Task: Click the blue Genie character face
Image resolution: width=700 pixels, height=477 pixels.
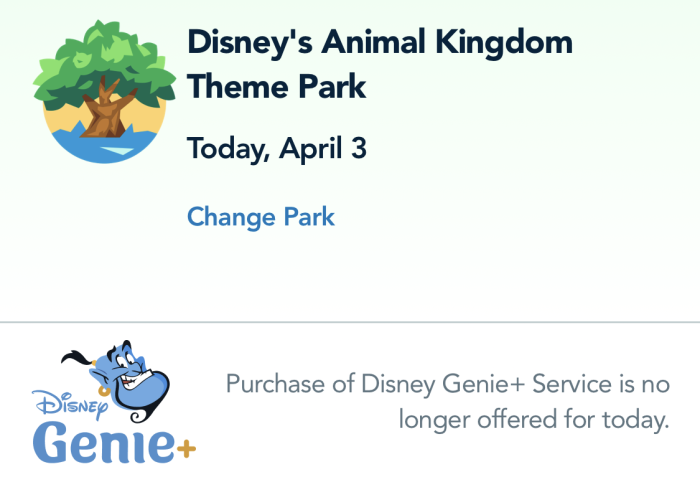Action: pyautogui.click(x=129, y=377)
